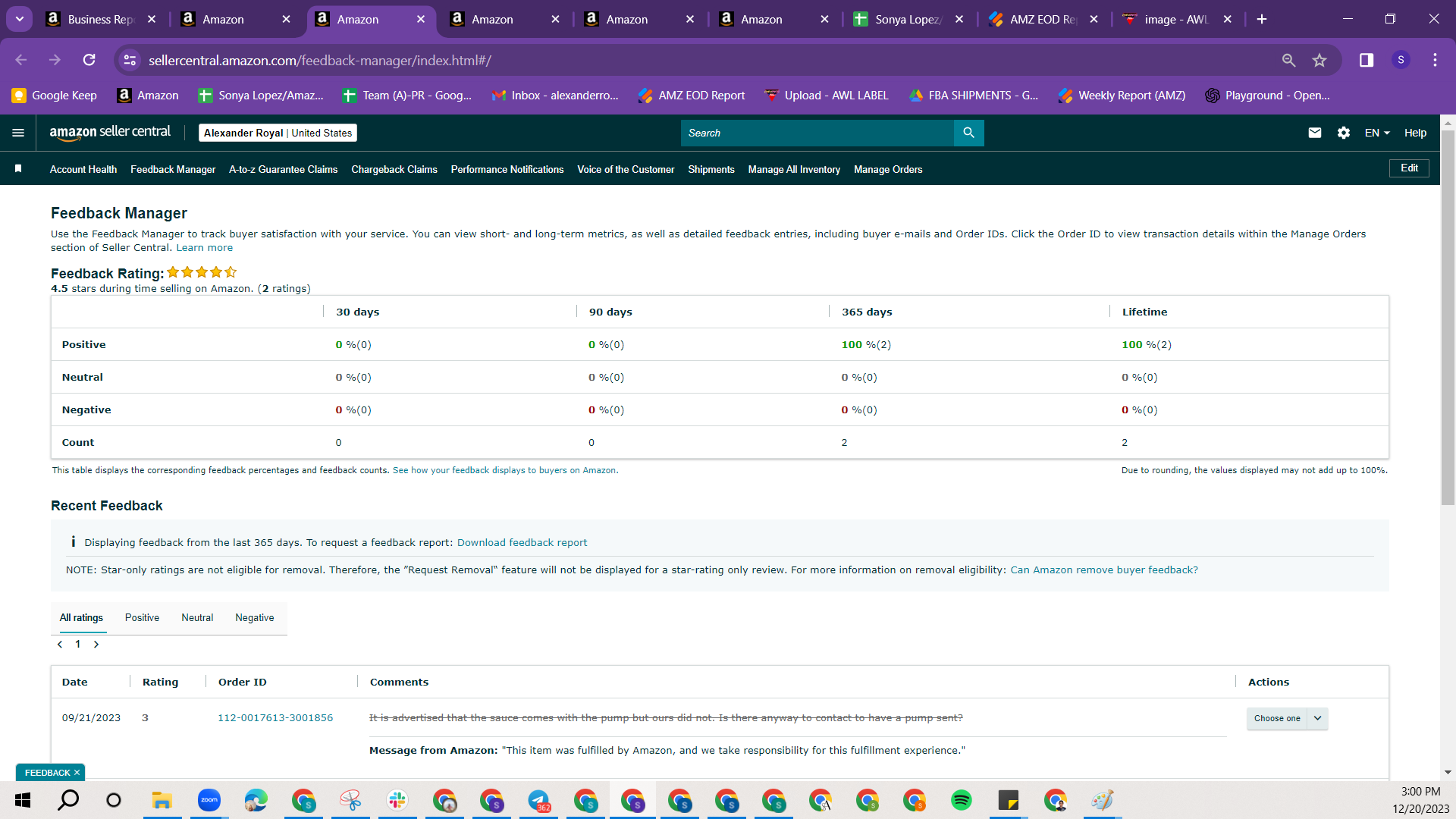Viewport: 1456px width, 819px height.
Task: Click the zoom magnifier icon in the address bar
Action: (x=1288, y=60)
